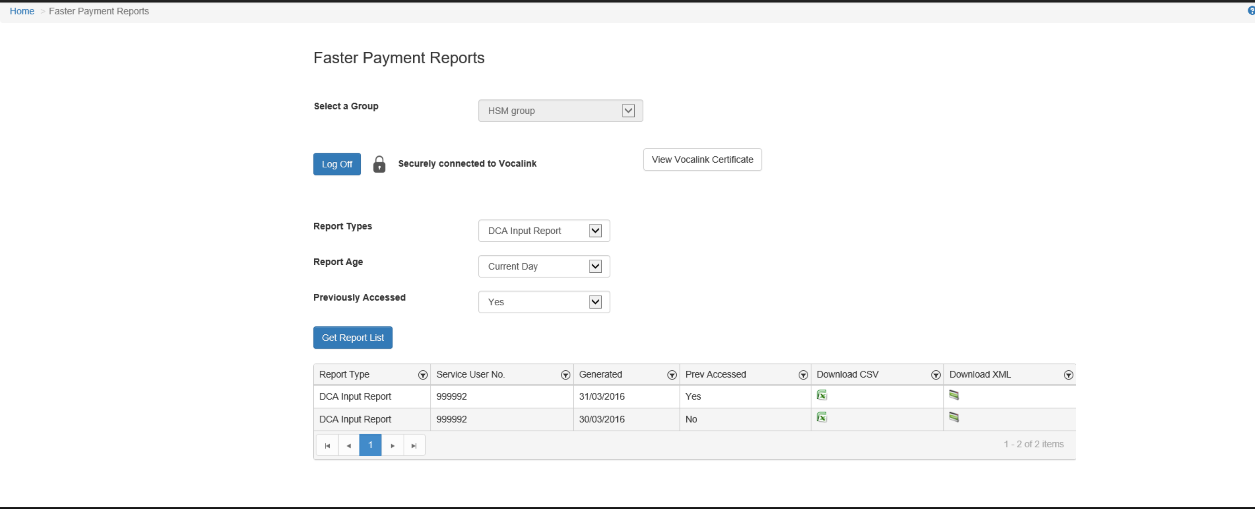Open filter menu on Download XML column
This screenshot has width=1255, height=509.
[x=1068, y=375]
